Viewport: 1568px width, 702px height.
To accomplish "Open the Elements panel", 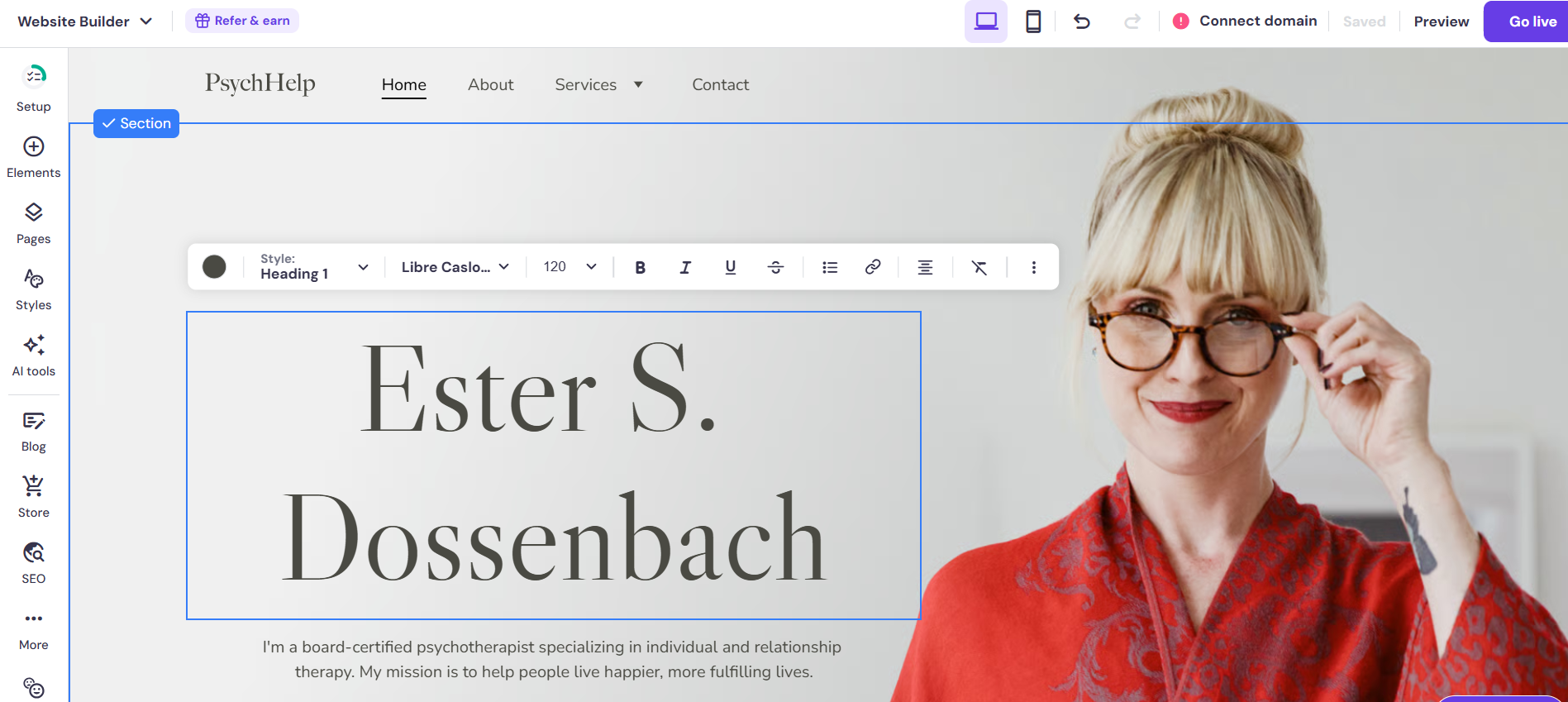I will coord(34,157).
